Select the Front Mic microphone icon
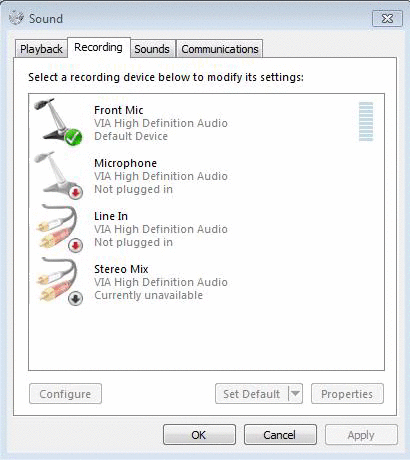 [56, 121]
